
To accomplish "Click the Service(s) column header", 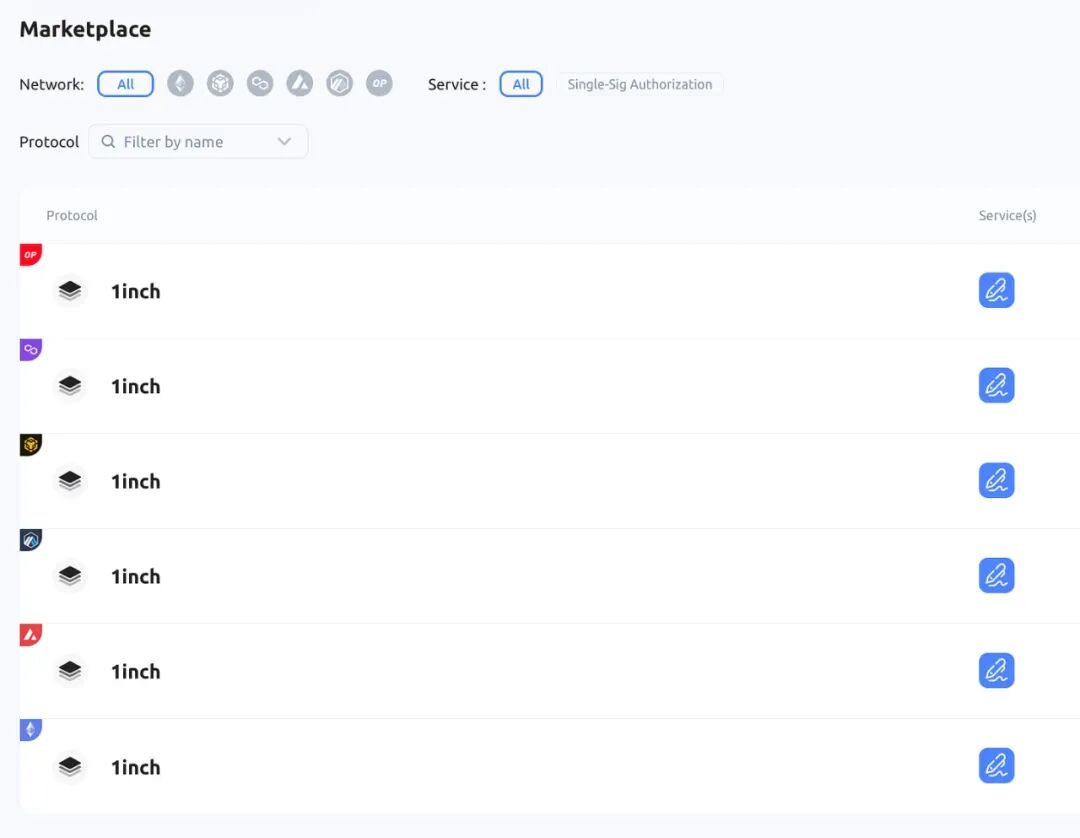I will pos(1007,216).
